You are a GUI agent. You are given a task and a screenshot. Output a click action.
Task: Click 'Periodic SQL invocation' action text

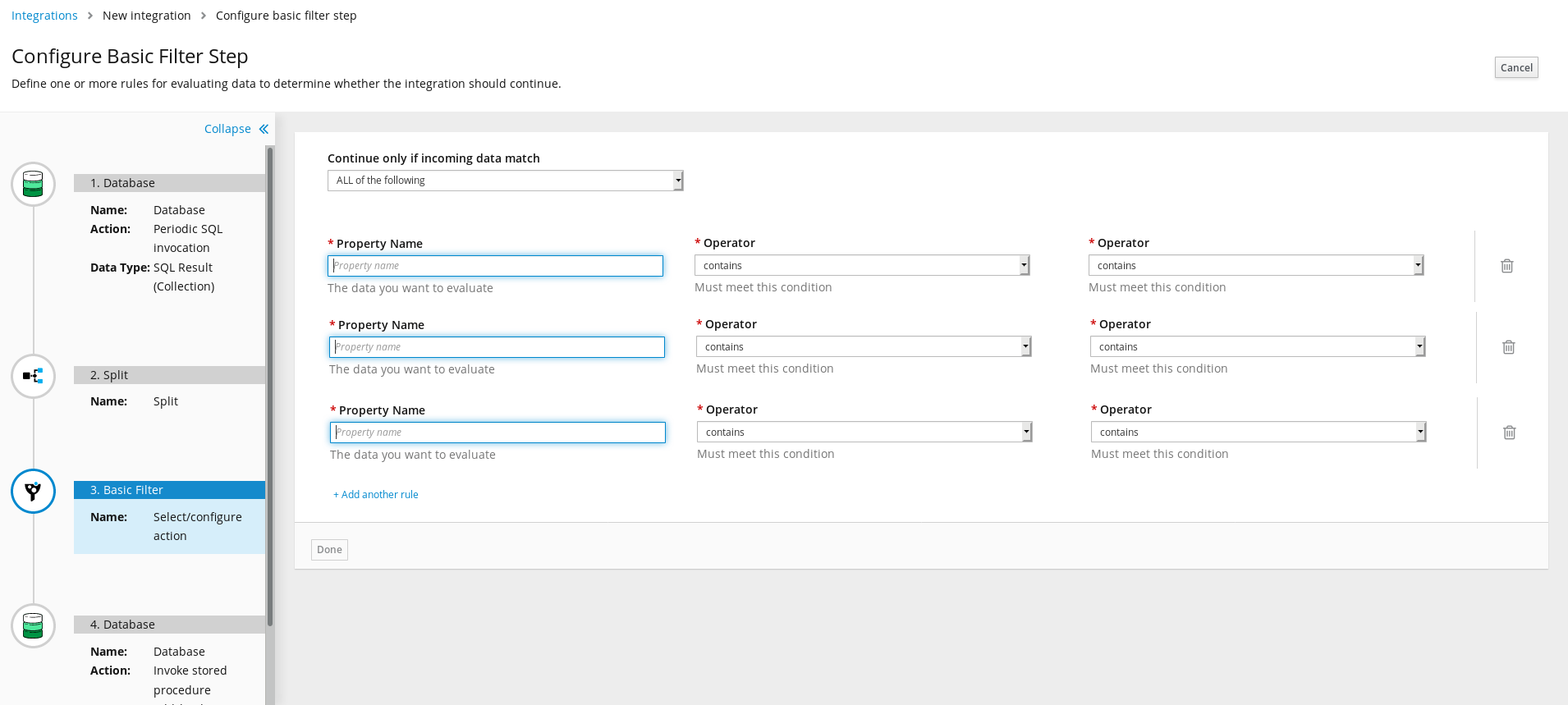pyautogui.click(x=188, y=238)
